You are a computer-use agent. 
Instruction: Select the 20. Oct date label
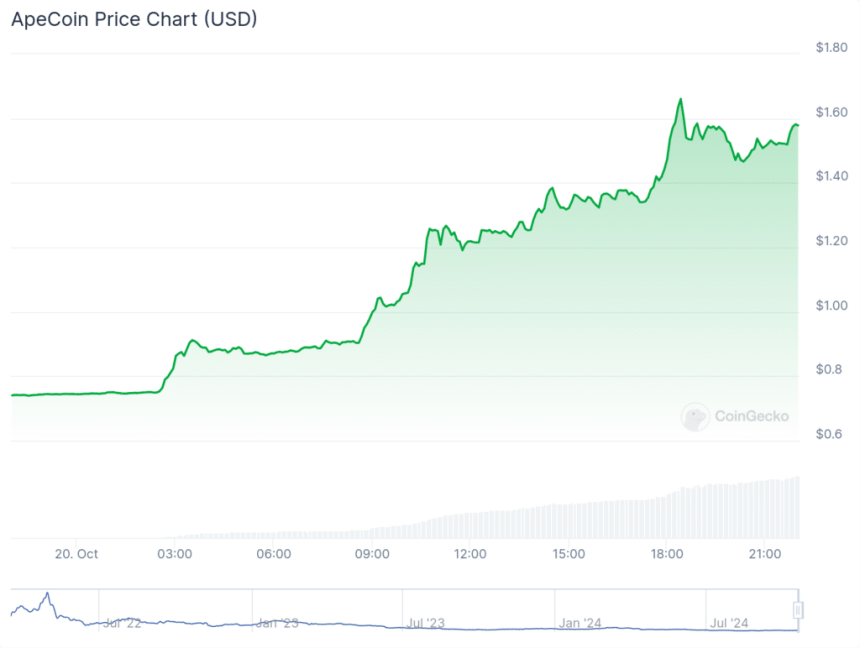[x=76, y=553]
